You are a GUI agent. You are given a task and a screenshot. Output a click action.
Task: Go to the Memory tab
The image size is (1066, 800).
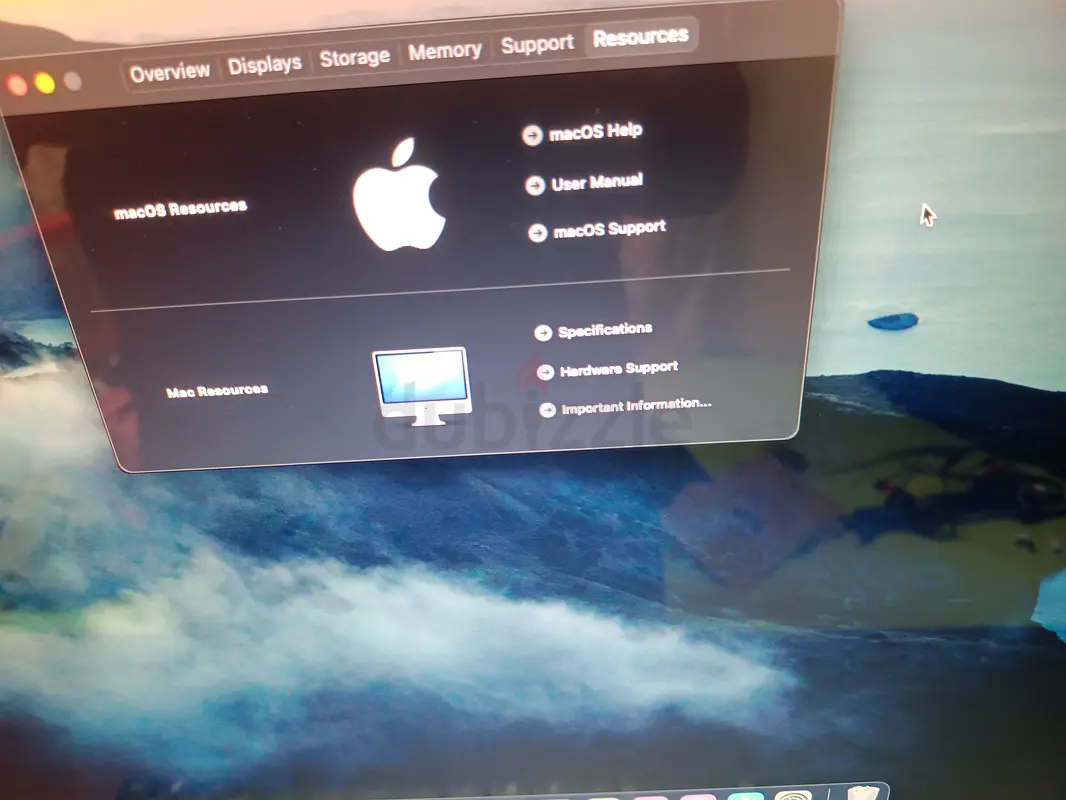click(444, 51)
